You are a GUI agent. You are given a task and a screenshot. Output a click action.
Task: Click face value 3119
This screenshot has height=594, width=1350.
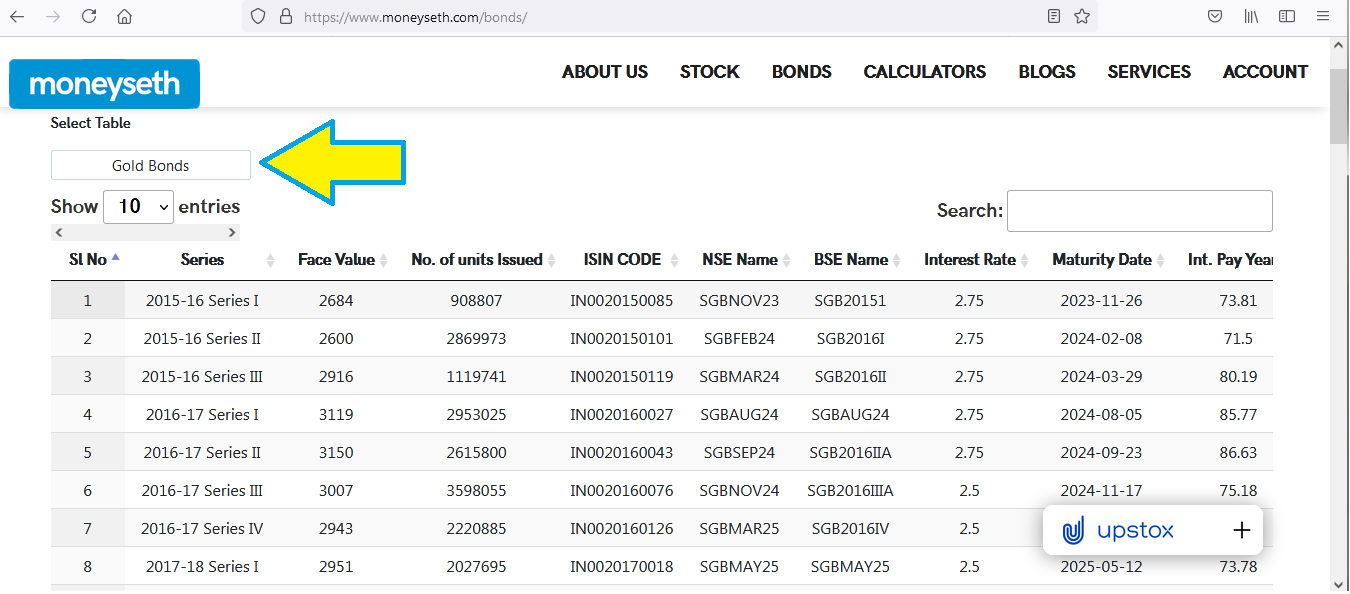(336, 414)
